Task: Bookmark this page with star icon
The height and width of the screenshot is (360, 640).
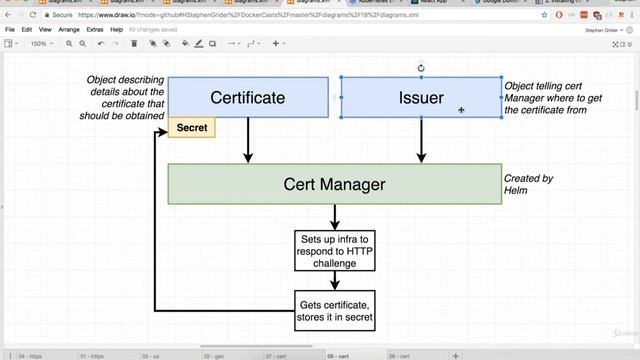Action: click(x=544, y=15)
